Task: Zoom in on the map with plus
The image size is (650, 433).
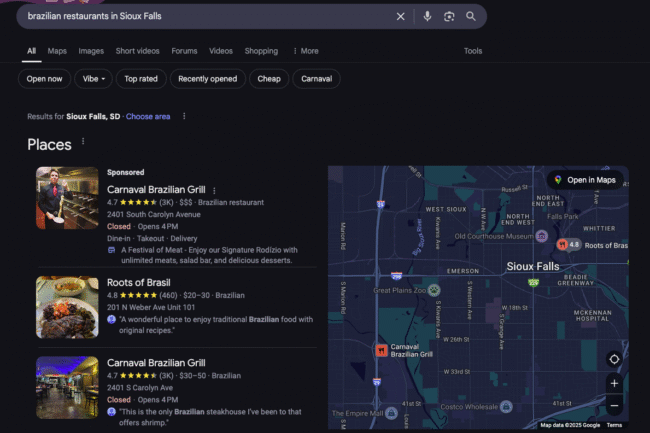Action: click(614, 383)
